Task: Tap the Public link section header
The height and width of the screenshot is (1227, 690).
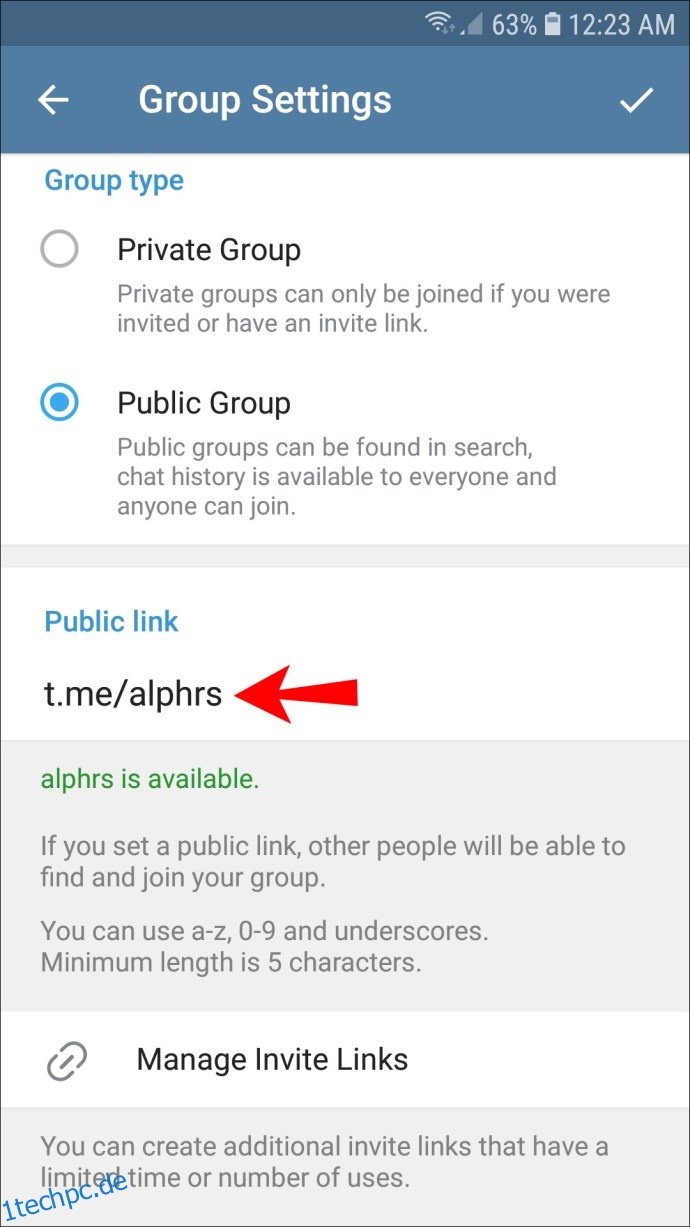Action: (x=111, y=621)
